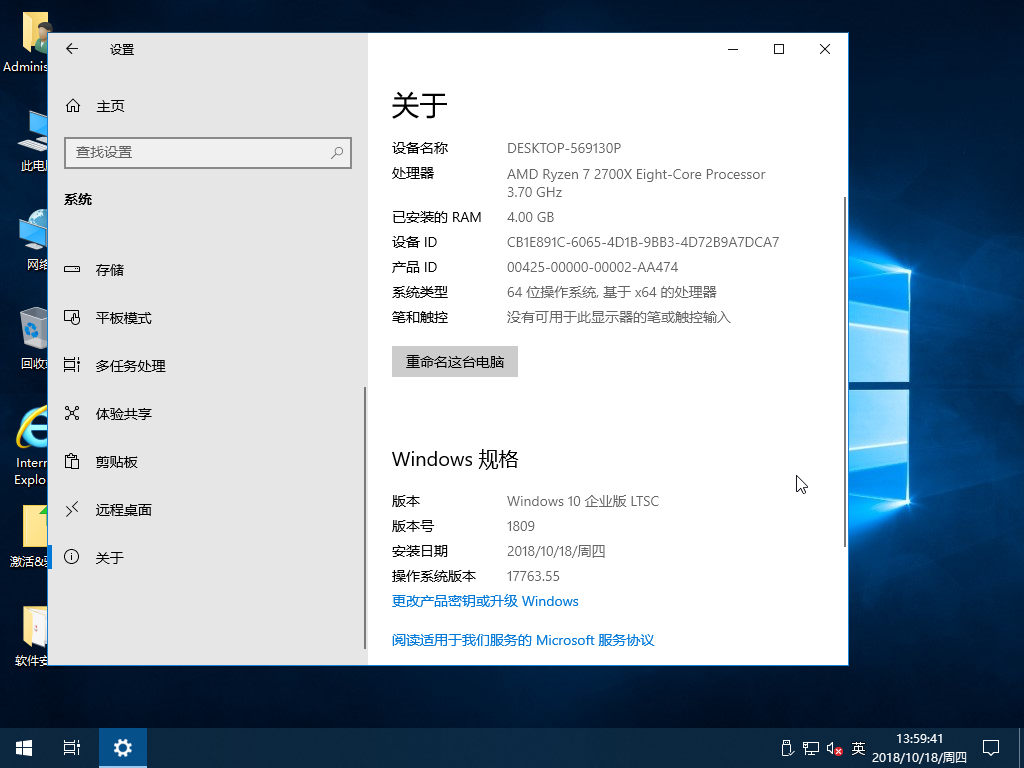Image resolution: width=1024 pixels, height=768 pixels.
Task: Click the 剪贴板 clipboard icon
Action: click(x=72, y=461)
